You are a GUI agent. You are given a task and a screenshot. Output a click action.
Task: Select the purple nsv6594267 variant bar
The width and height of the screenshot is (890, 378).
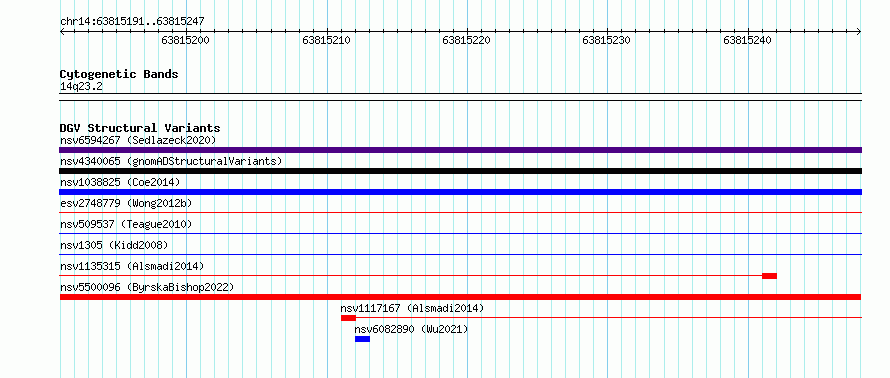(460, 150)
